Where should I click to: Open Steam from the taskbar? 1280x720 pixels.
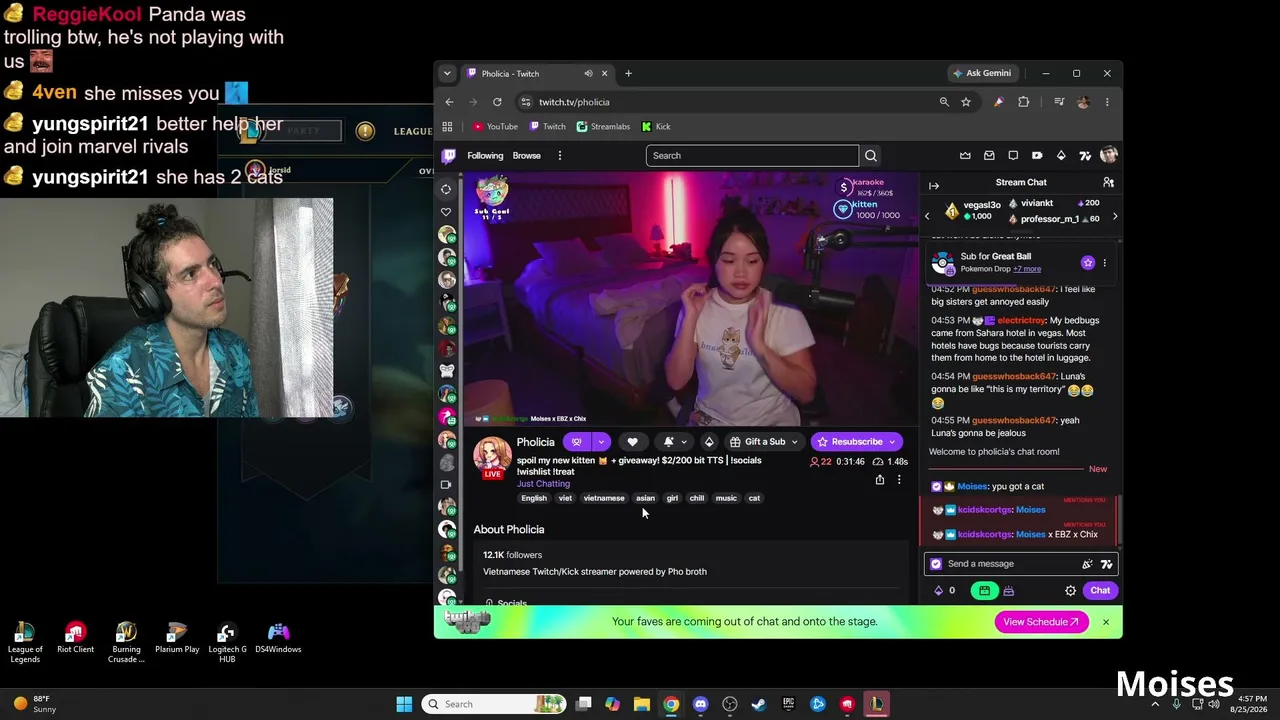click(759, 704)
